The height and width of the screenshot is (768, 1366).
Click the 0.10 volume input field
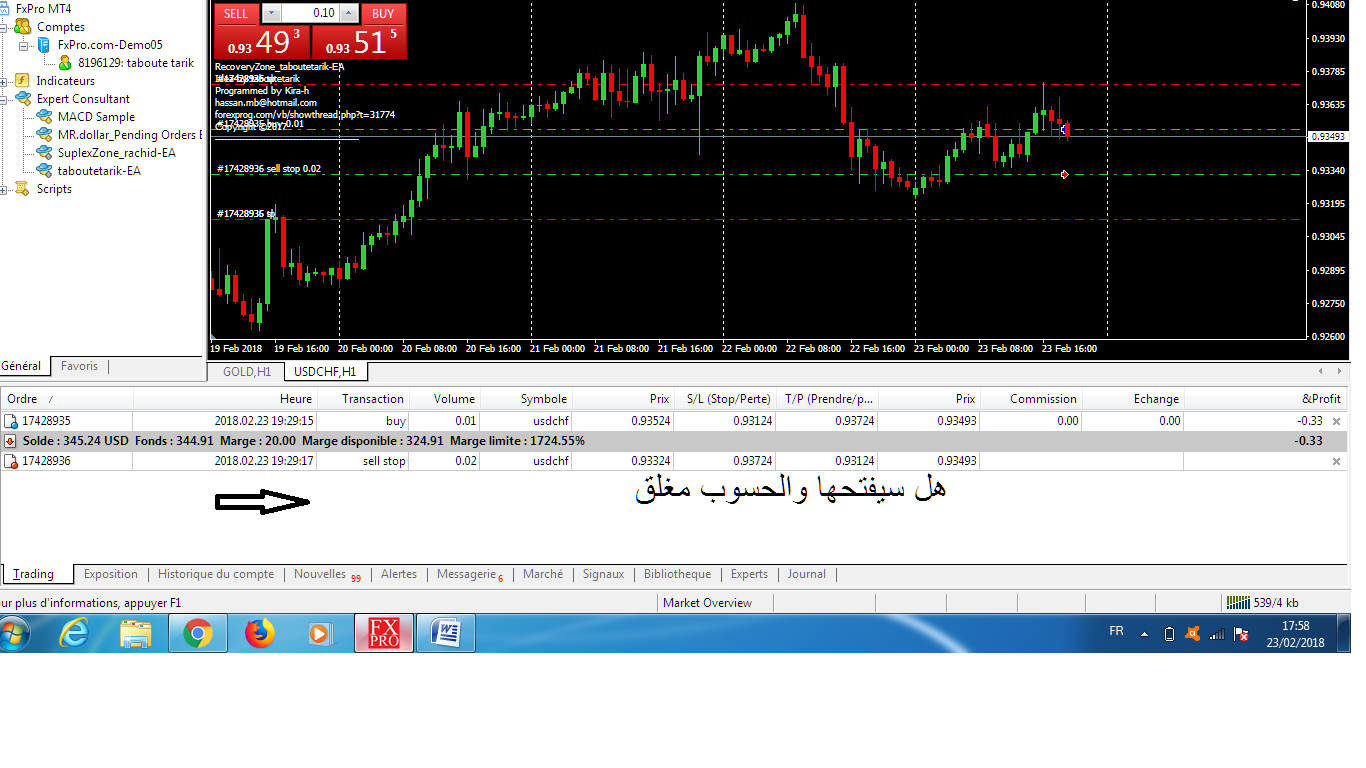(310, 13)
